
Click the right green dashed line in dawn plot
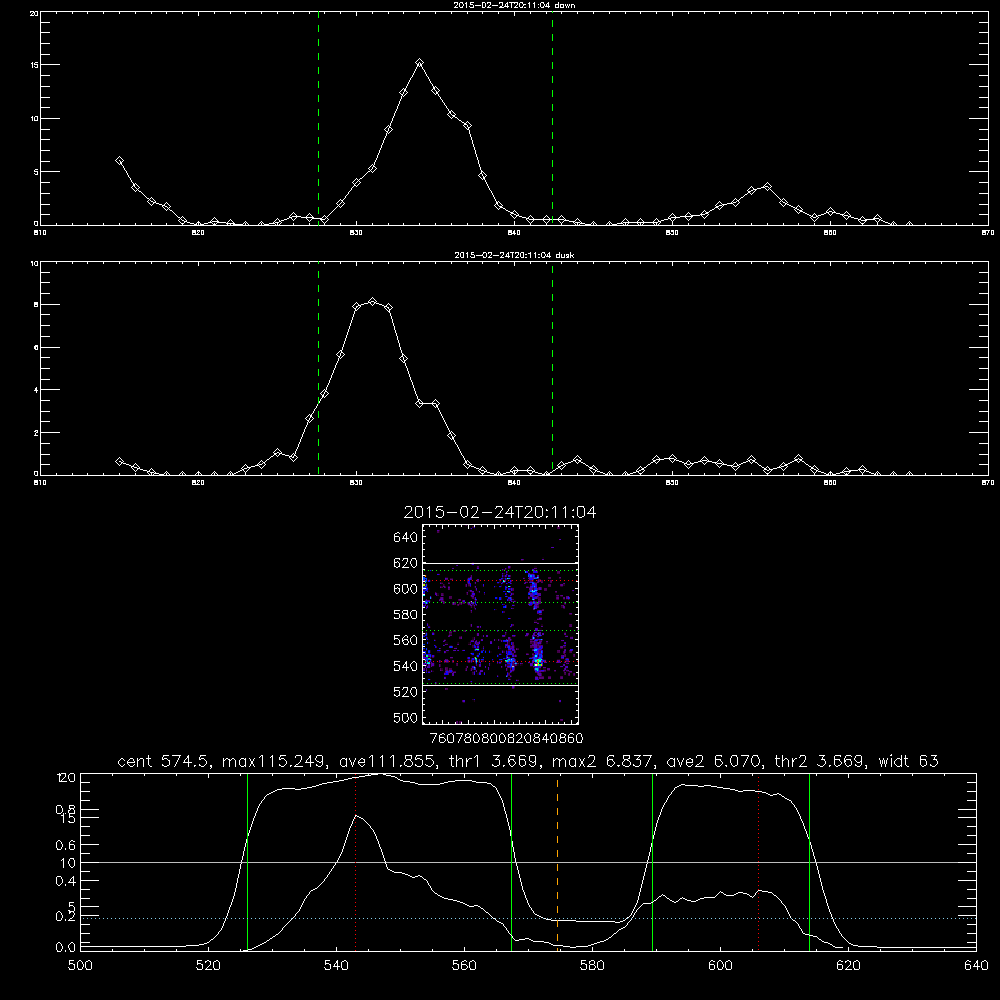(x=552, y=118)
